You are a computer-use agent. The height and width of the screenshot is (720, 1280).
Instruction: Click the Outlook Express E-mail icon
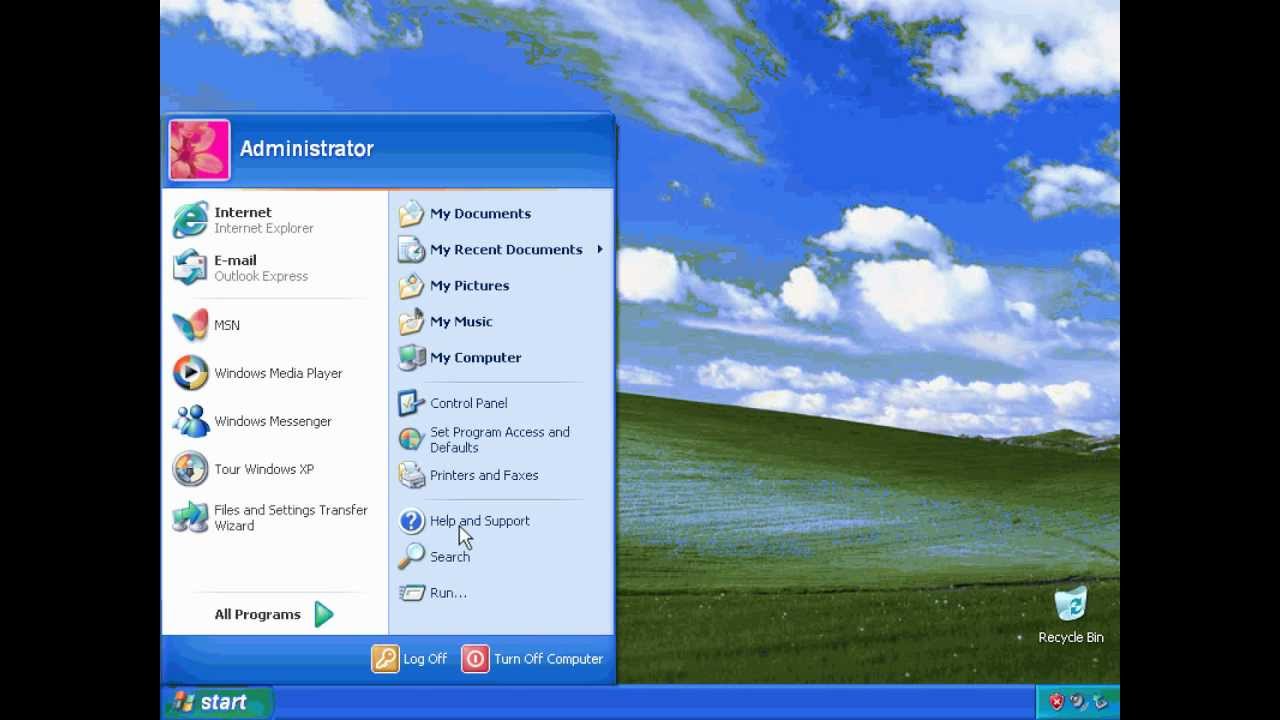coord(190,268)
